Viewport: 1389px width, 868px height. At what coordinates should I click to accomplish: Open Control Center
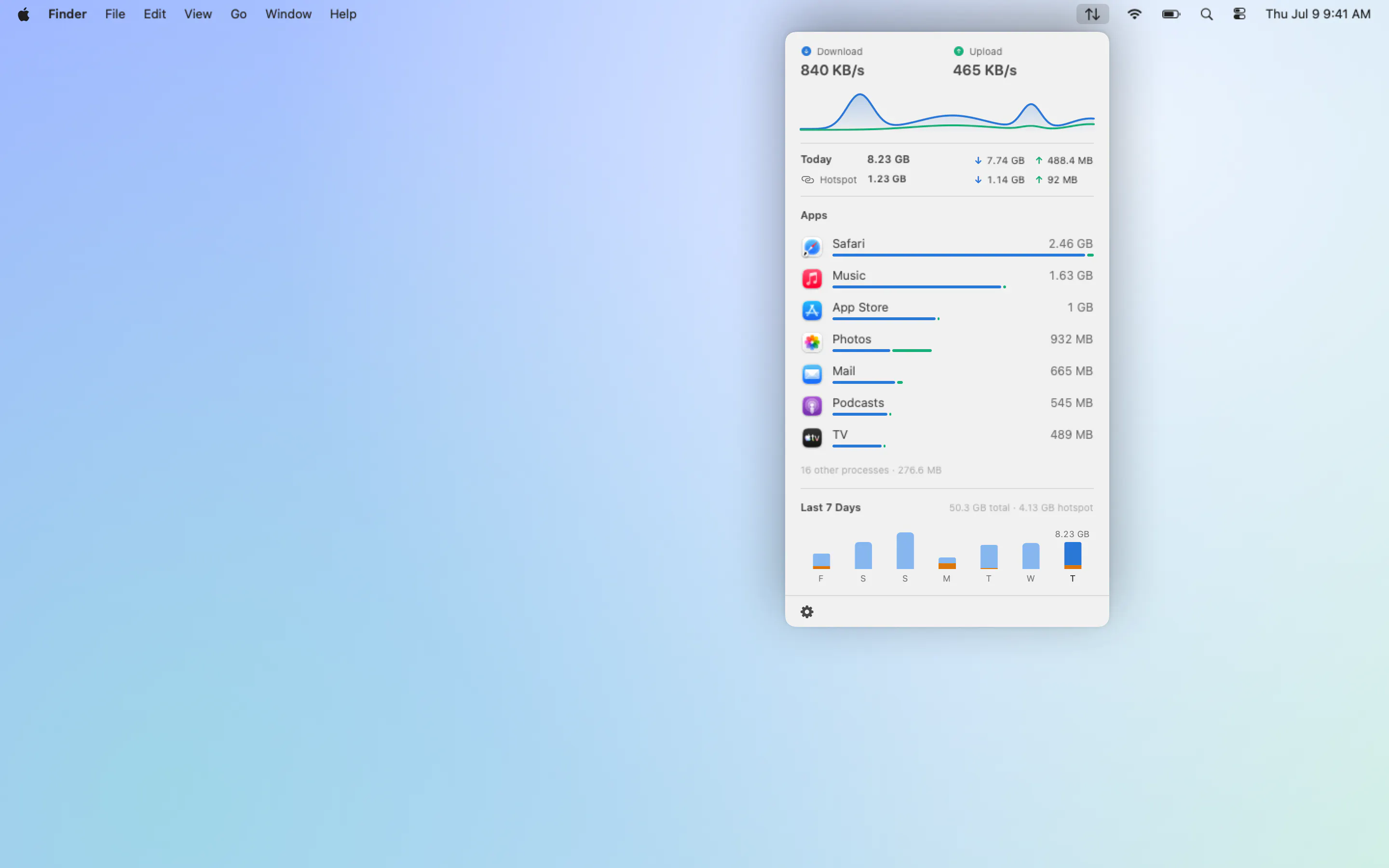pos(1239,14)
